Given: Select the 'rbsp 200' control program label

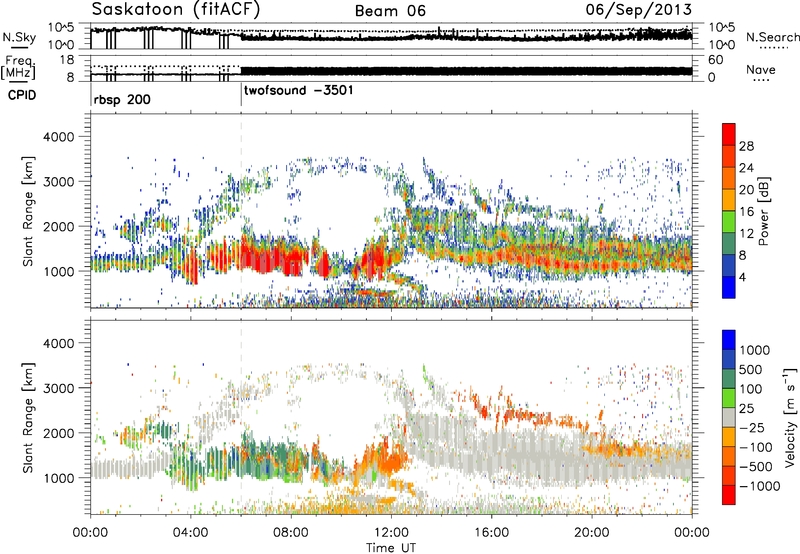Looking at the screenshot, I should [x=122, y=99].
